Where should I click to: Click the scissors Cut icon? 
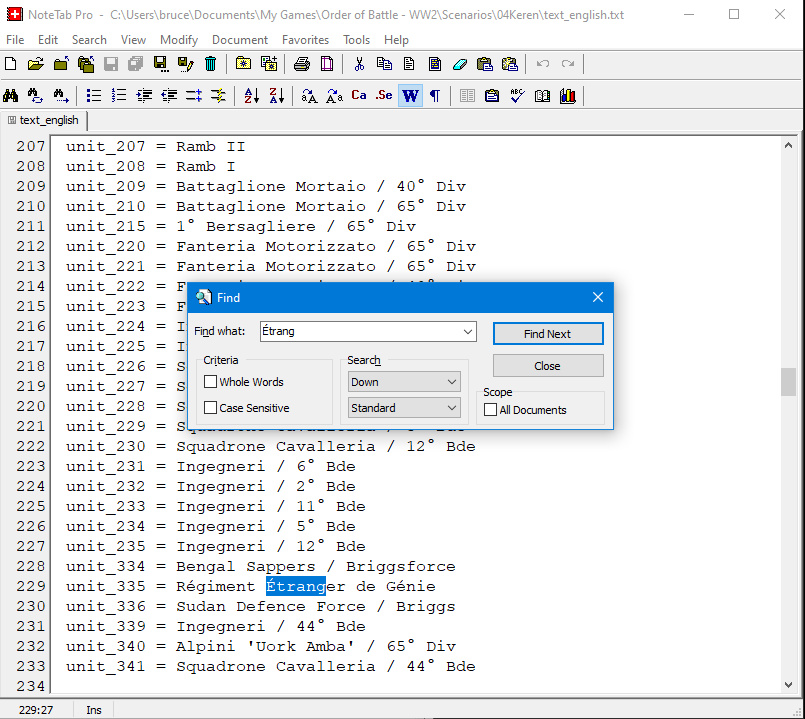[359, 64]
